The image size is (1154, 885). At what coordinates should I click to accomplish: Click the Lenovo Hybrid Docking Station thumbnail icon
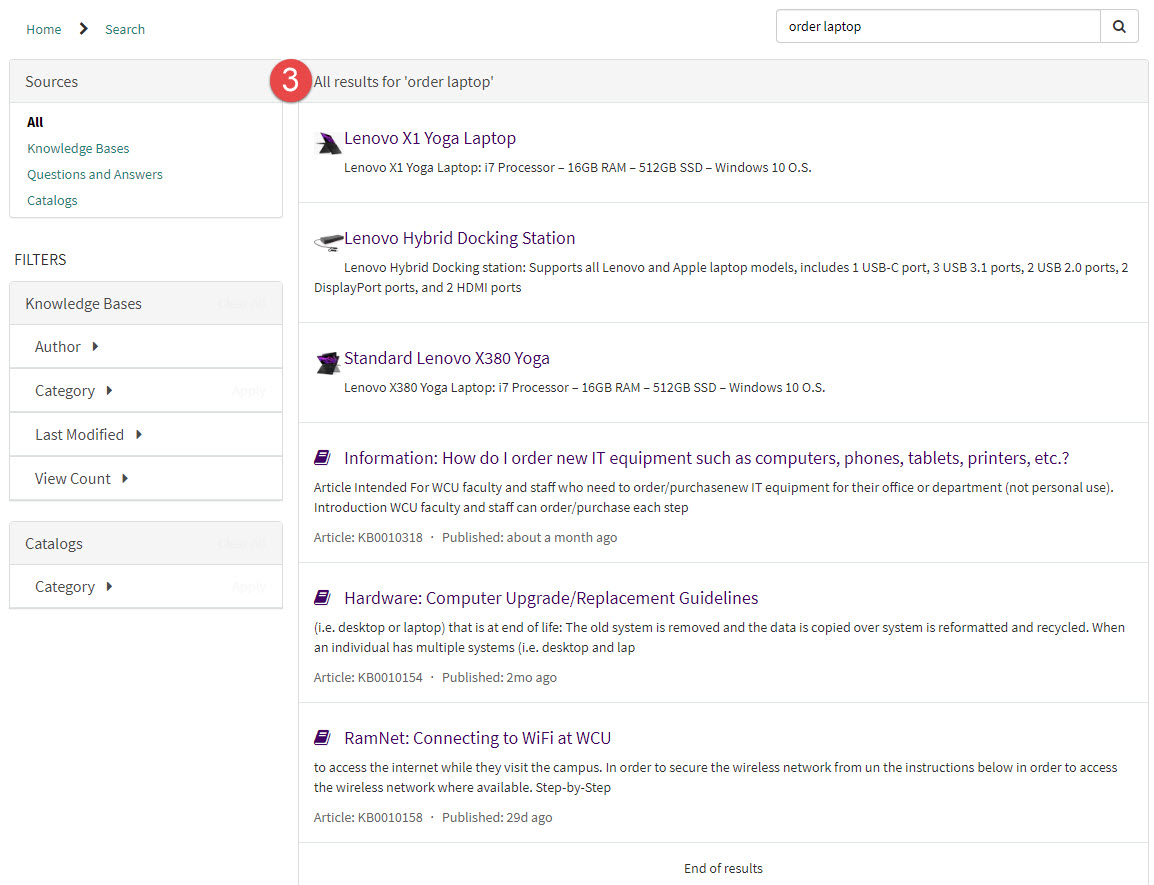point(328,240)
